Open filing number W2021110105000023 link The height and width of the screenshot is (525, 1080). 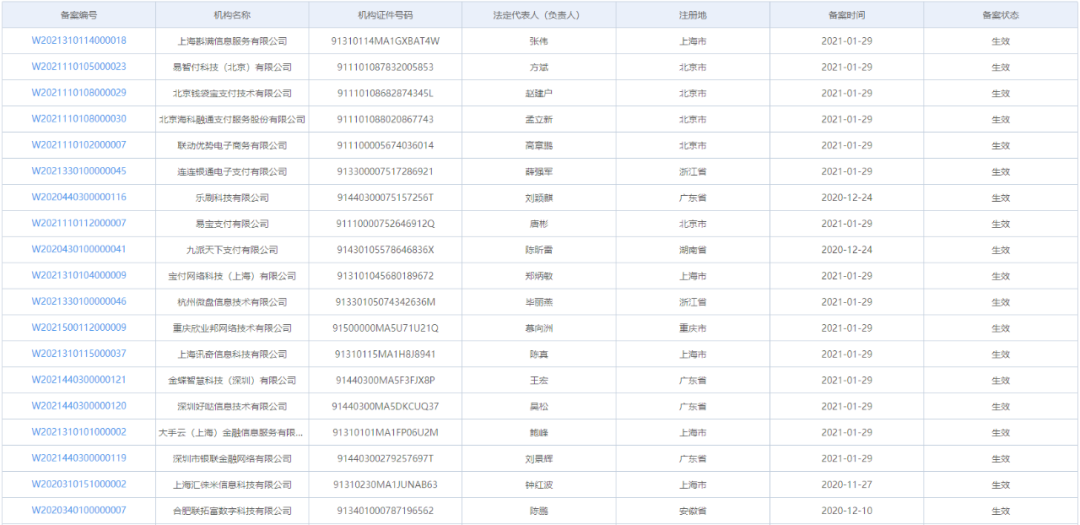click(x=79, y=67)
